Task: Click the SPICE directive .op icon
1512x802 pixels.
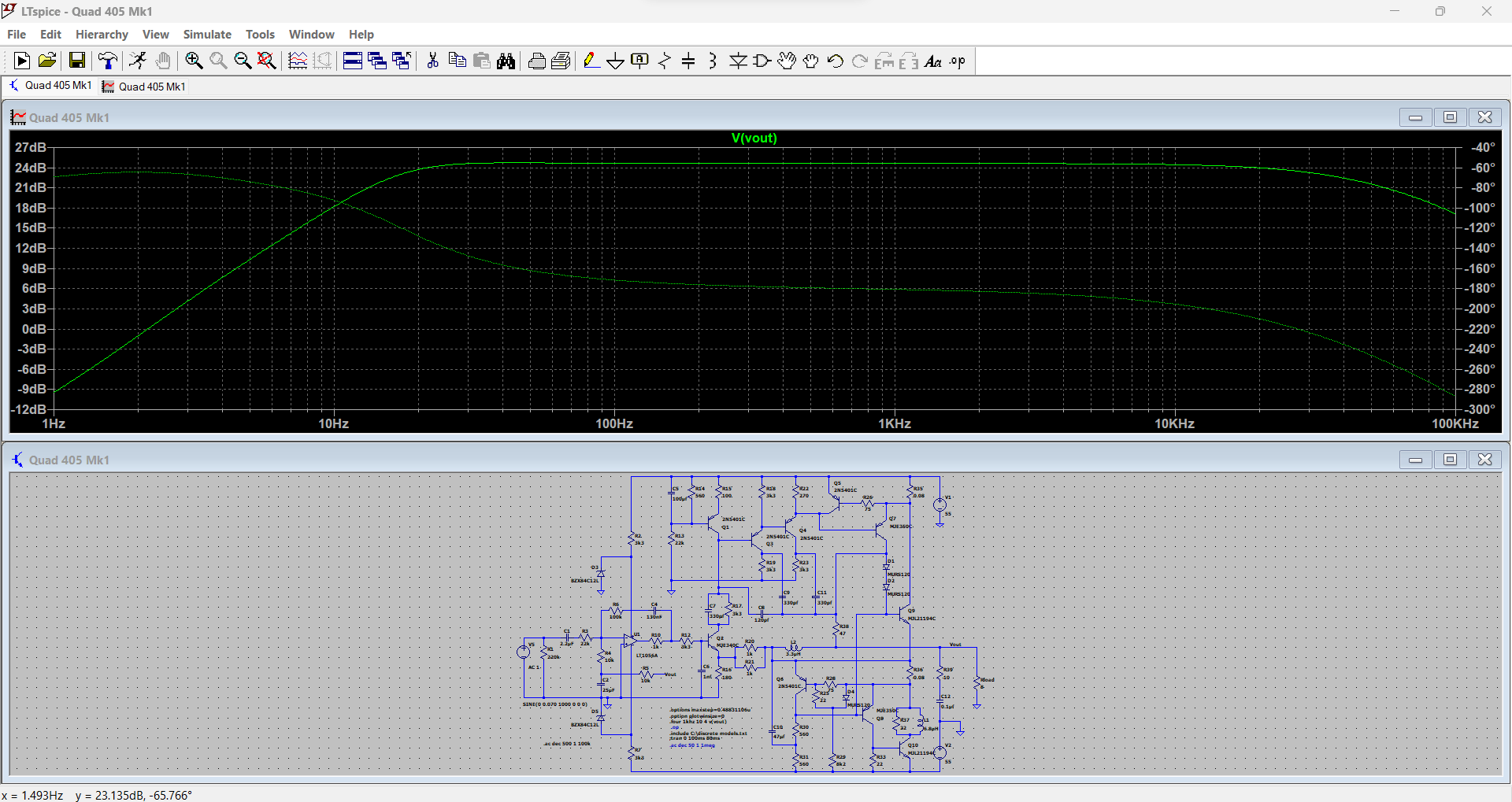Action: point(958,61)
